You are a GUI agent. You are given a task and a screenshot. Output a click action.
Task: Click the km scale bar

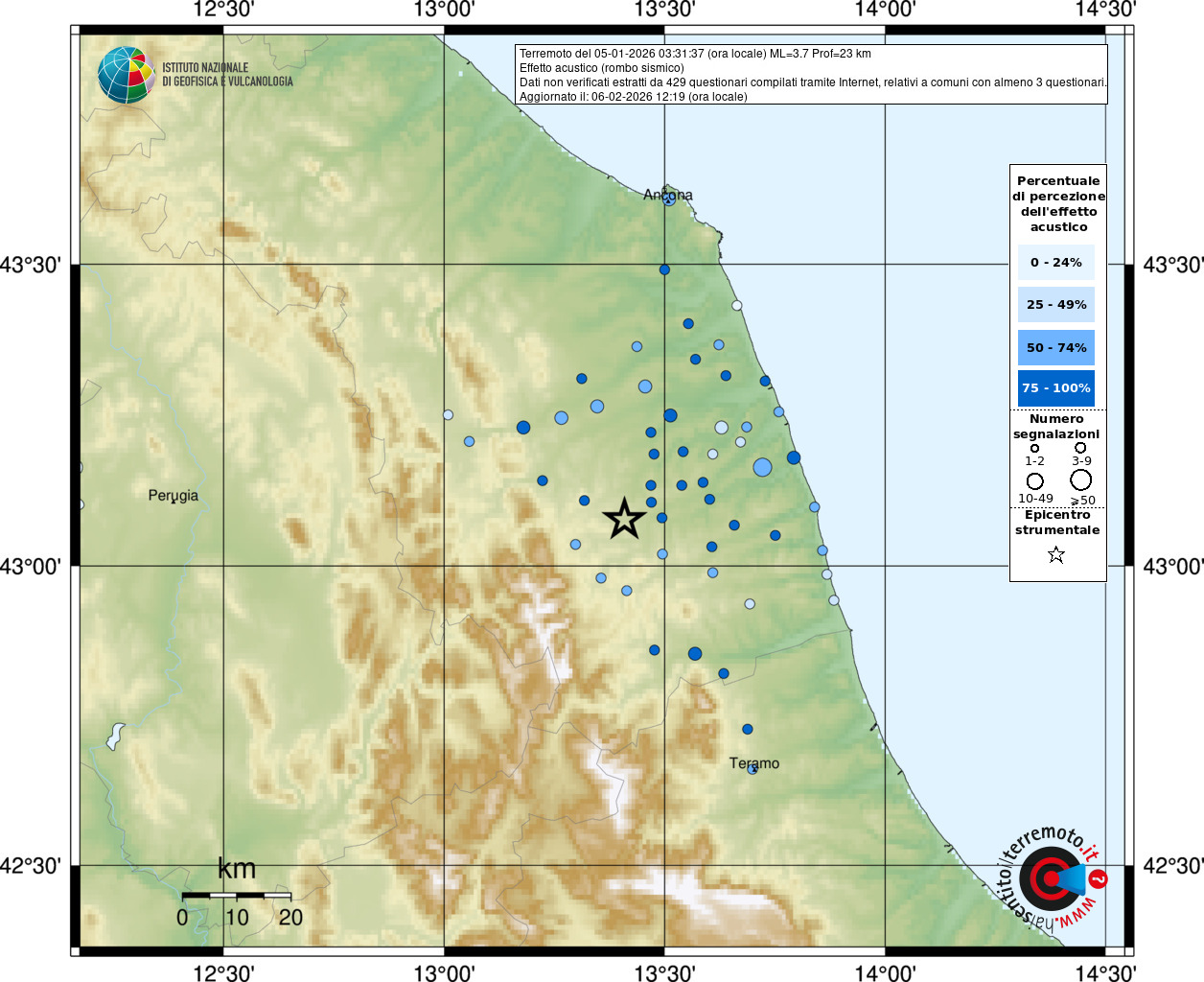tap(236, 895)
